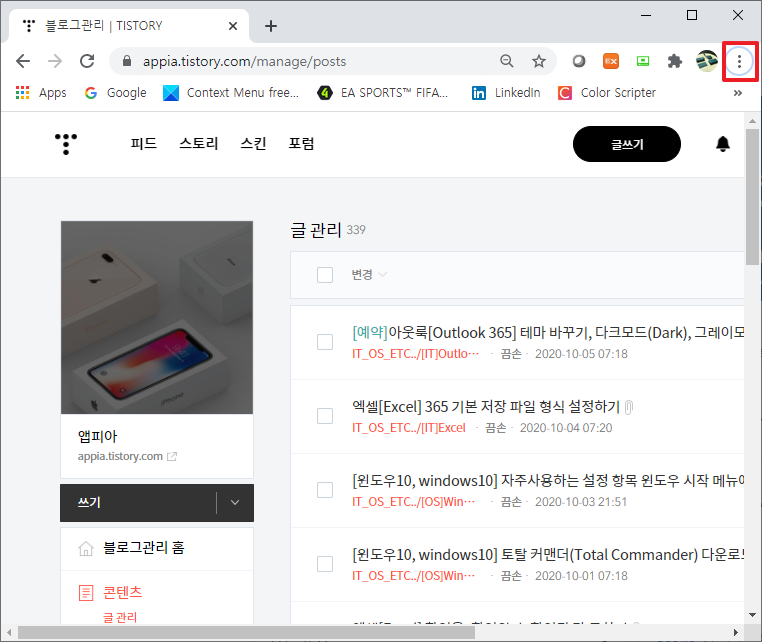Viewport: 762px width, 642px height.
Task: Open the Outlook 365 테마 바꾸기 post
Action: [548, 333]
